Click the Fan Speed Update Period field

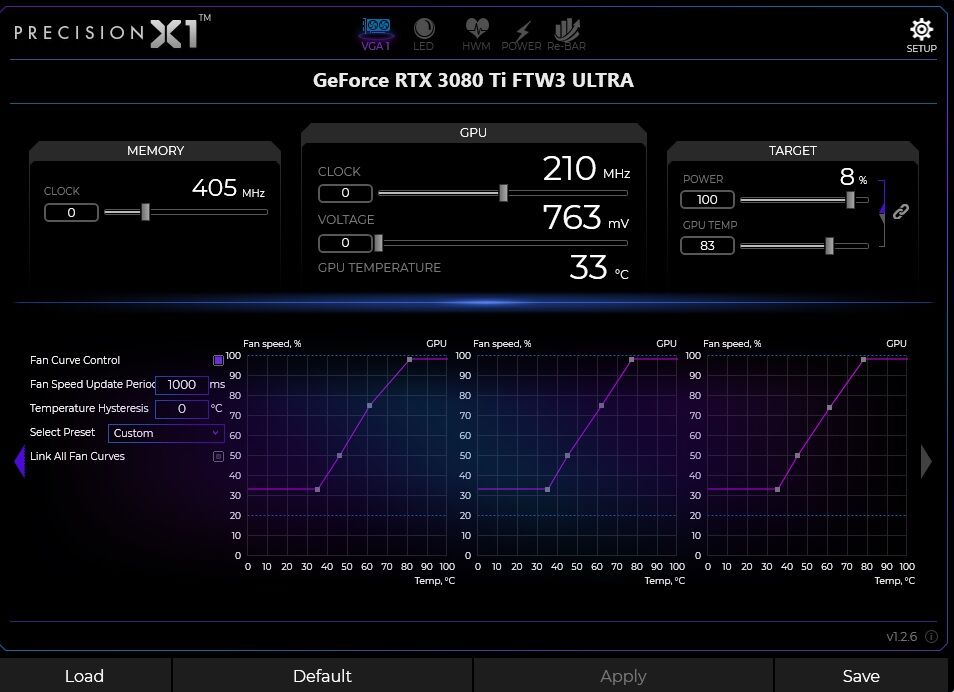coord(182,385)
